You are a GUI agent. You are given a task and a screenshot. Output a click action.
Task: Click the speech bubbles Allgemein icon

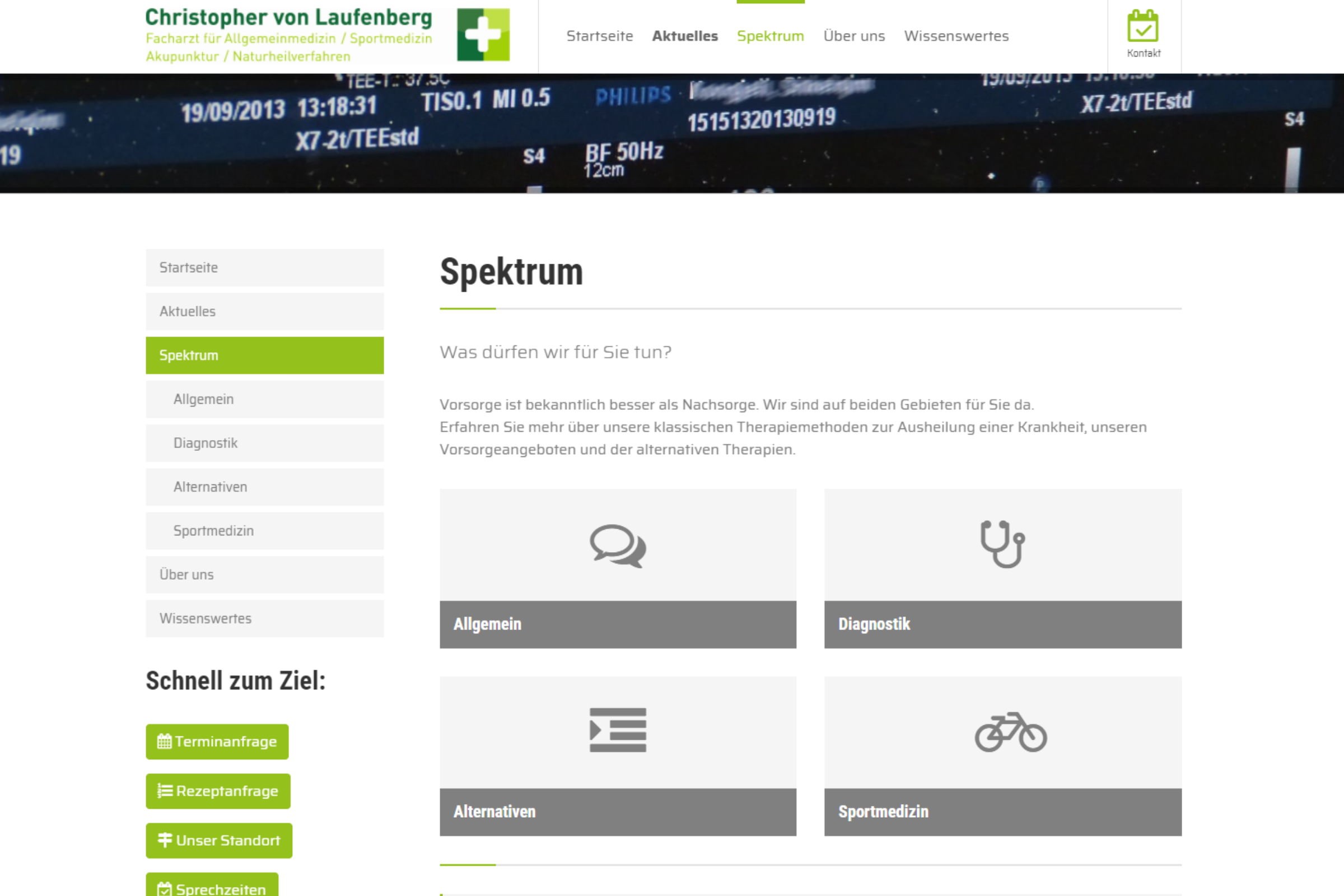tap(618, 545)
